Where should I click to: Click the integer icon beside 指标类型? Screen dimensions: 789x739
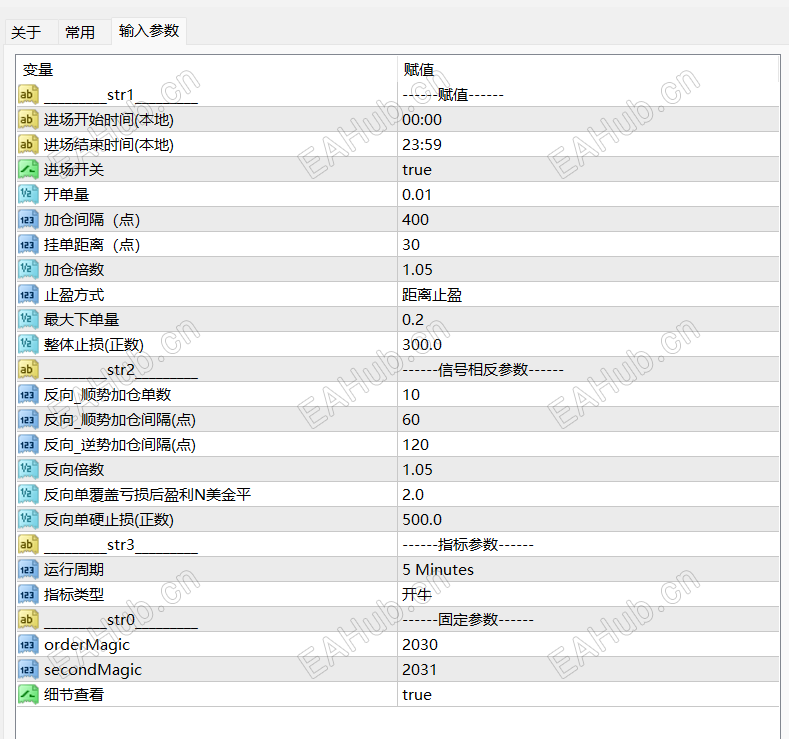coord(28,595)
